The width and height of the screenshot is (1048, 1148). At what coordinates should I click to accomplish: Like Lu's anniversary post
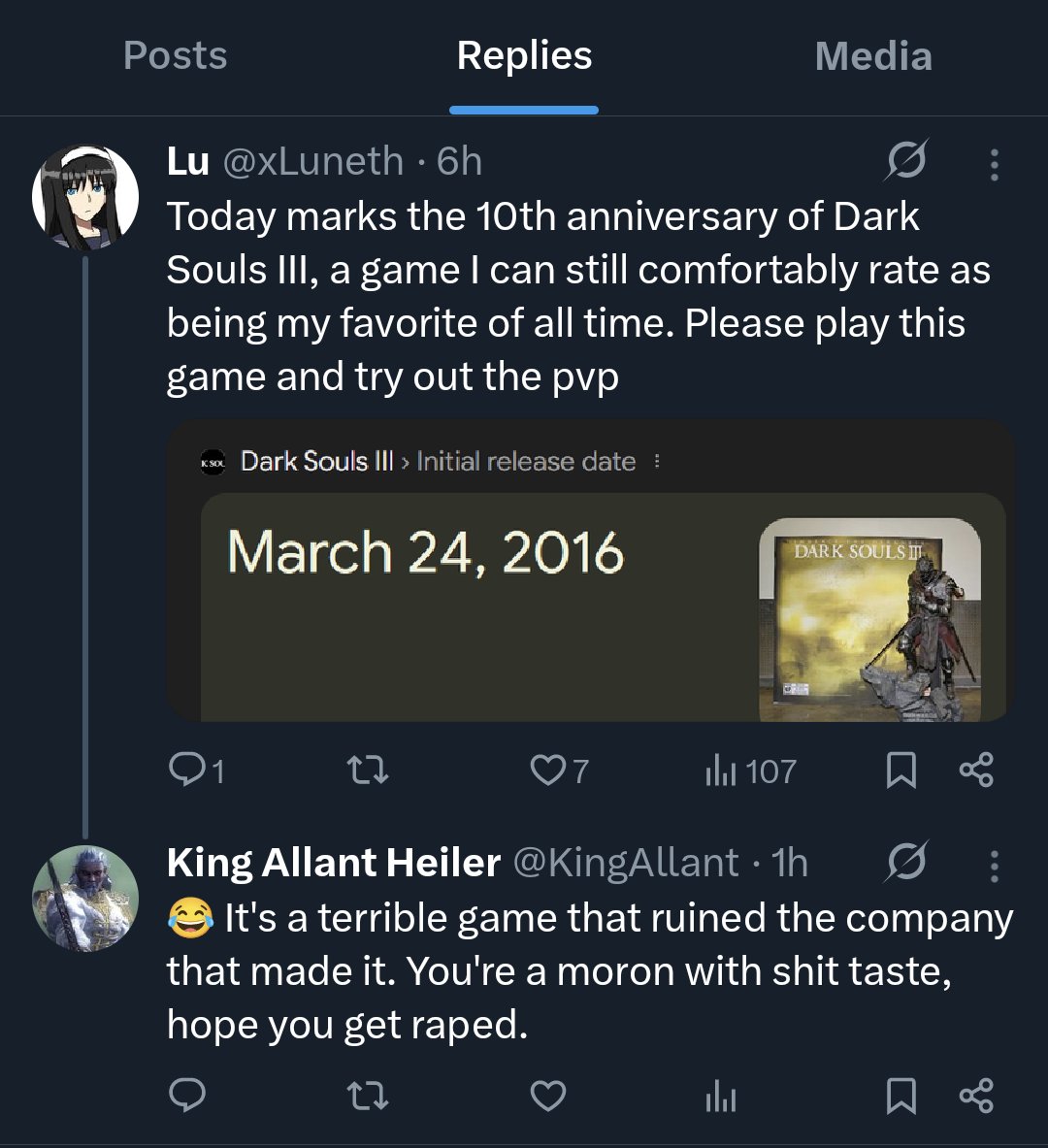[548, 771]
